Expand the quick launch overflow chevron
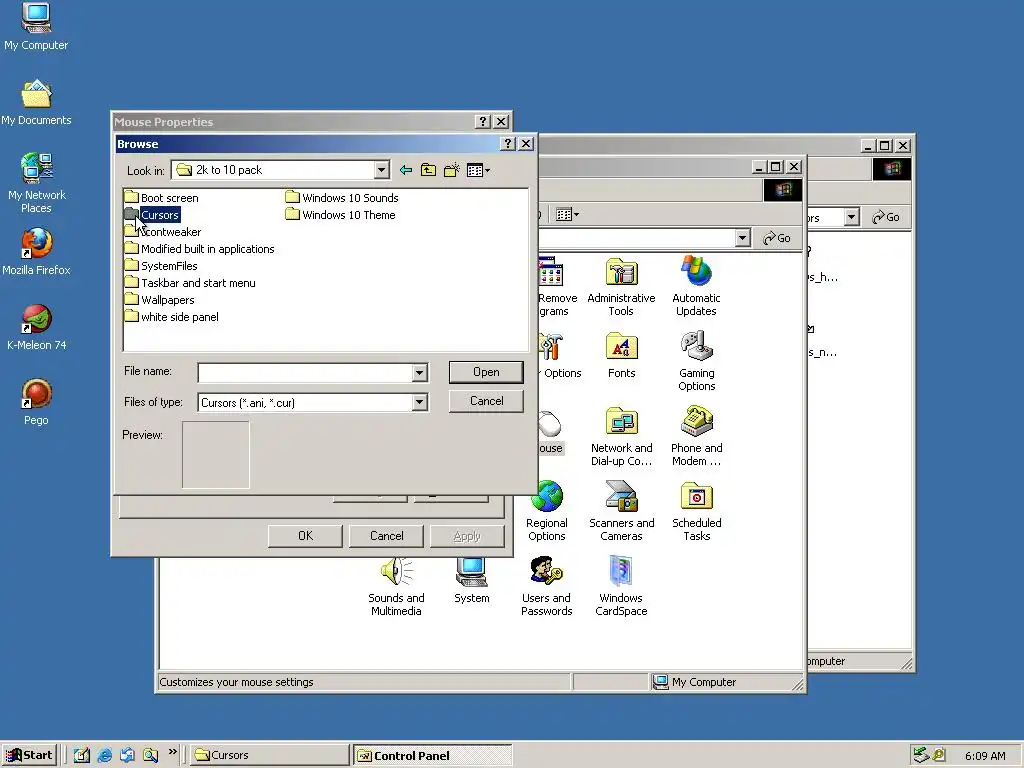 172,752
